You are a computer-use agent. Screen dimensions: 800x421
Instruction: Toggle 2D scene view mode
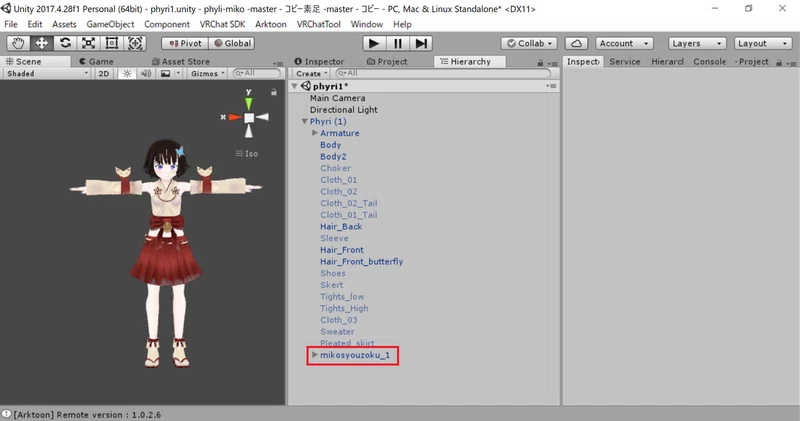(x=104, y=73)
